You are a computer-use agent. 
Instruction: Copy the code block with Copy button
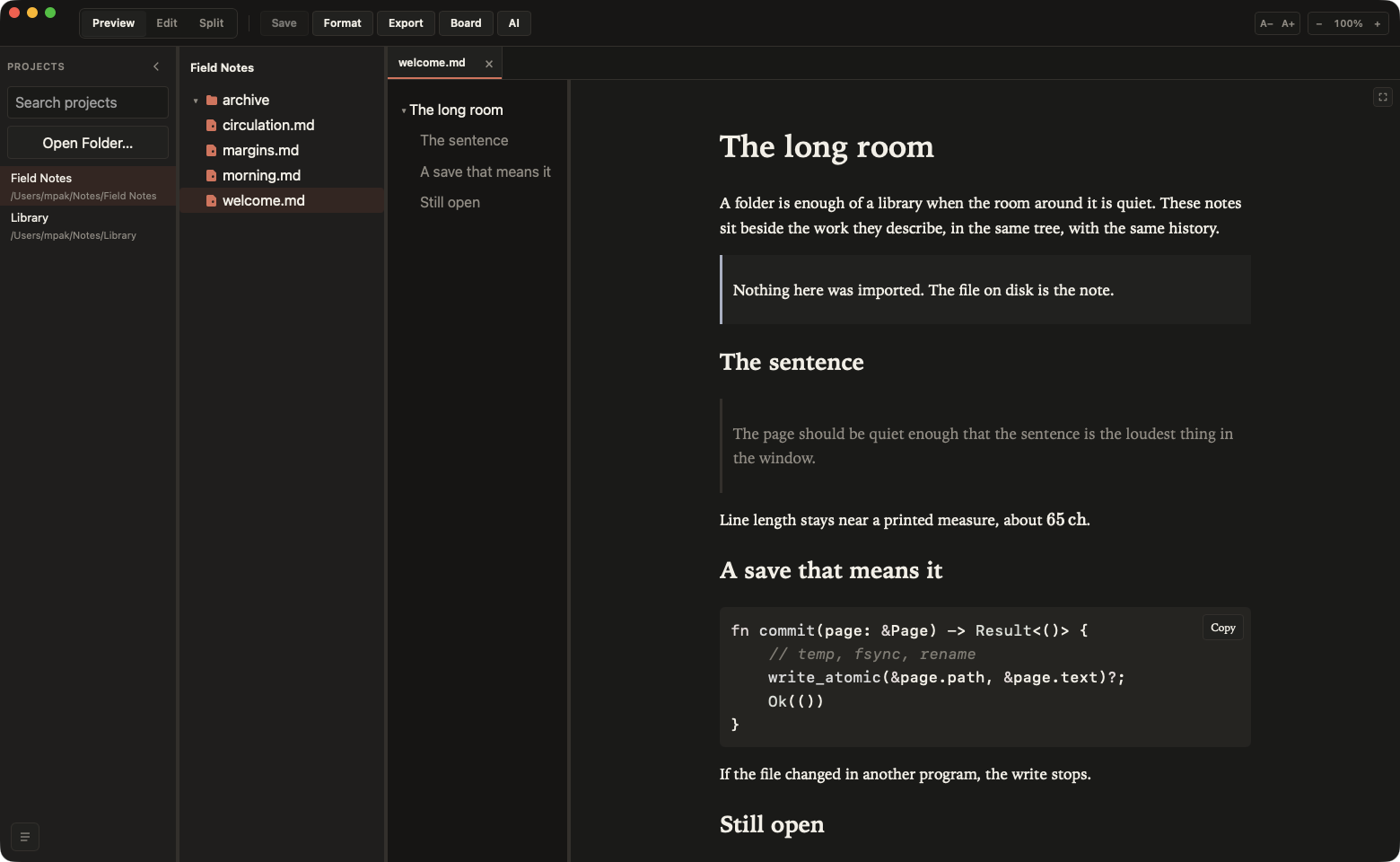1223,628
